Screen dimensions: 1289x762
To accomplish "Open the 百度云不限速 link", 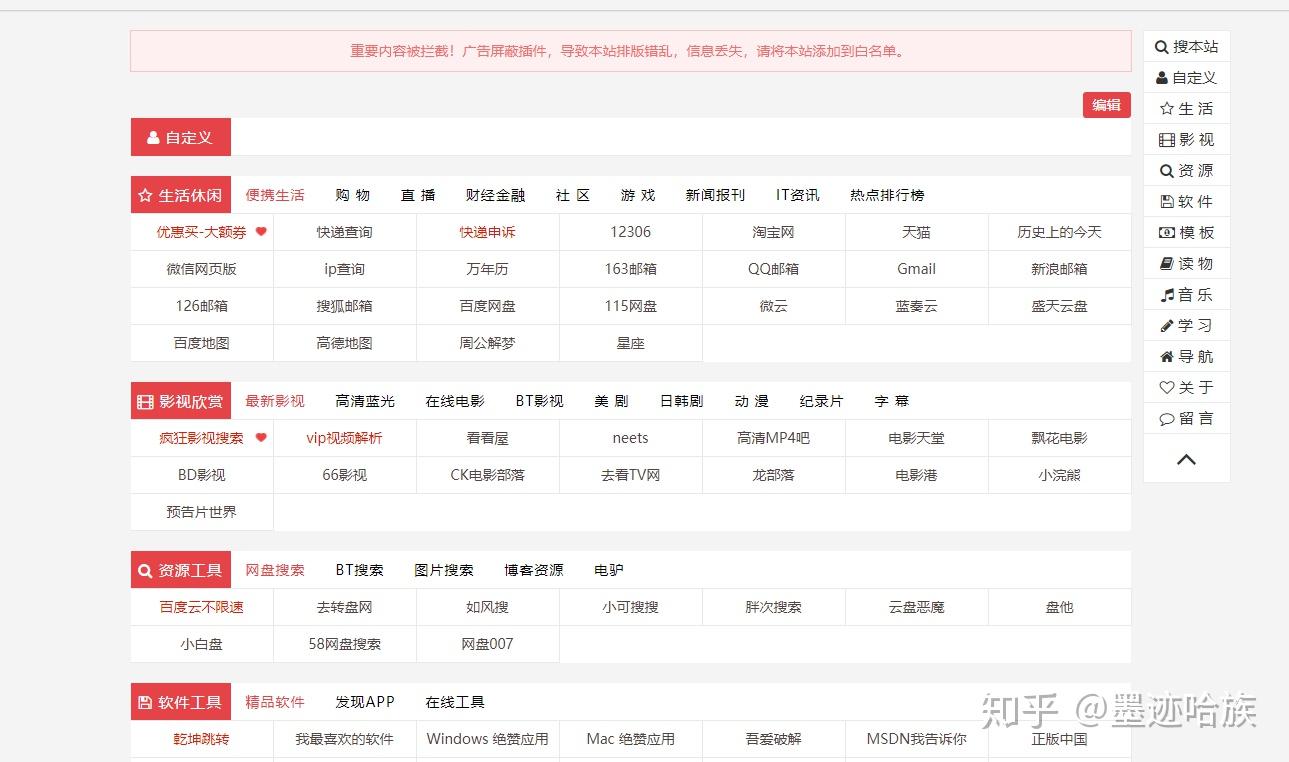I will coord(202,607).
